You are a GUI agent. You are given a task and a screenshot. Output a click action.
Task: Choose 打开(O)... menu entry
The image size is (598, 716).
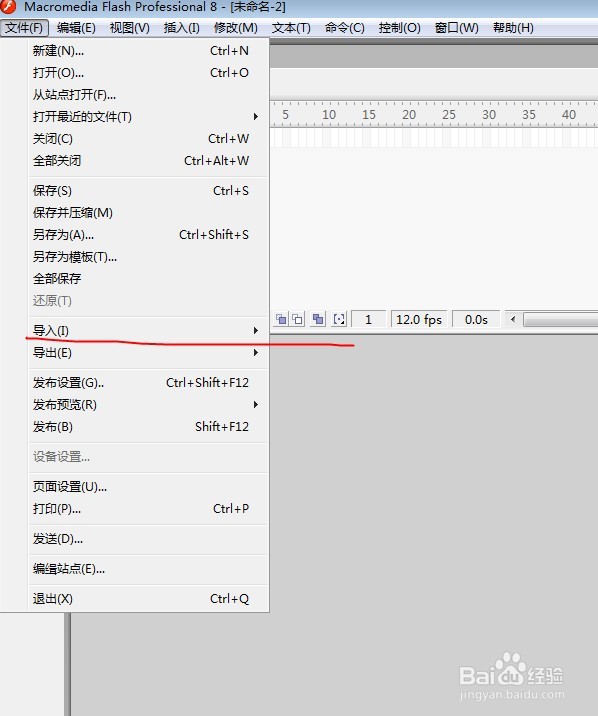(148, 73)
